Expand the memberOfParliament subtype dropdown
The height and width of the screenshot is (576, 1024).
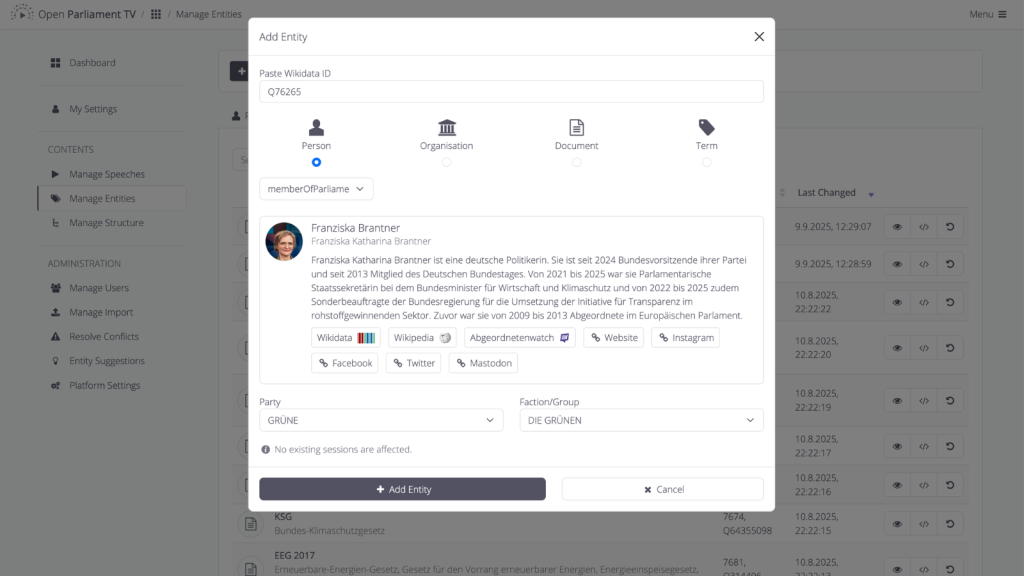coord(316,189)
